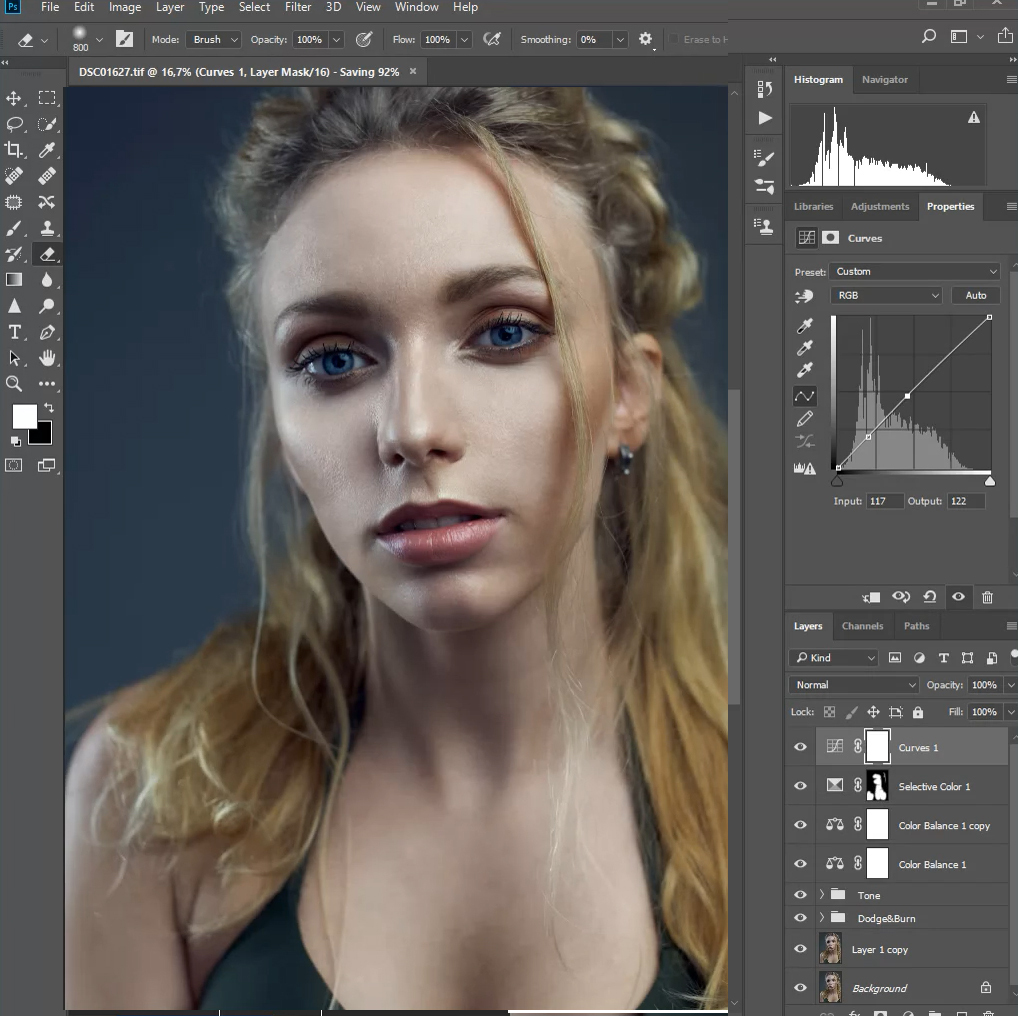Viewport: 1018px width, 1016px height.
Task: Click the Auto button in Curves
Action: pos(976,296)
